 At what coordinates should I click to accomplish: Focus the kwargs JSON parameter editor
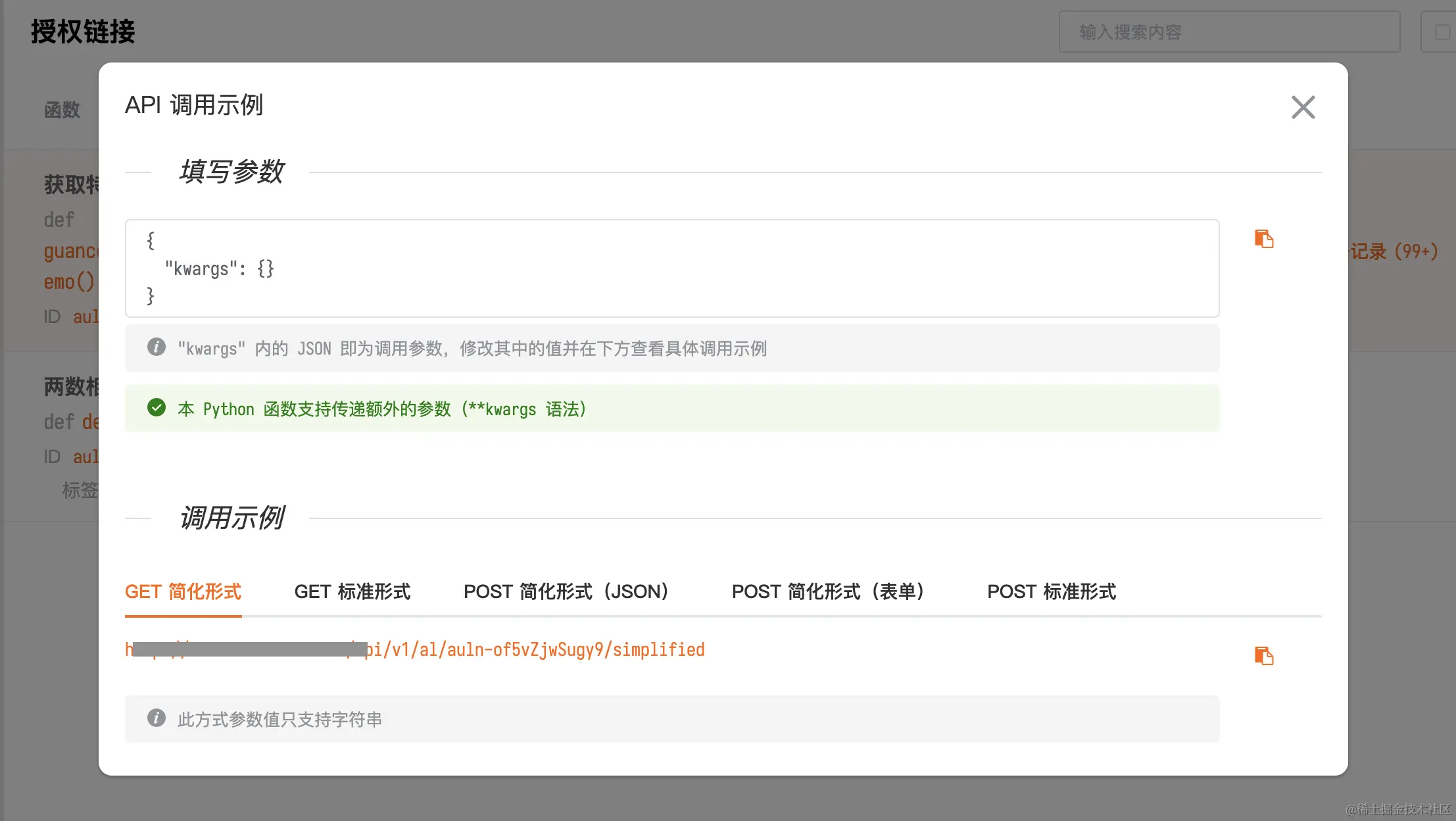tap(671, 268)
